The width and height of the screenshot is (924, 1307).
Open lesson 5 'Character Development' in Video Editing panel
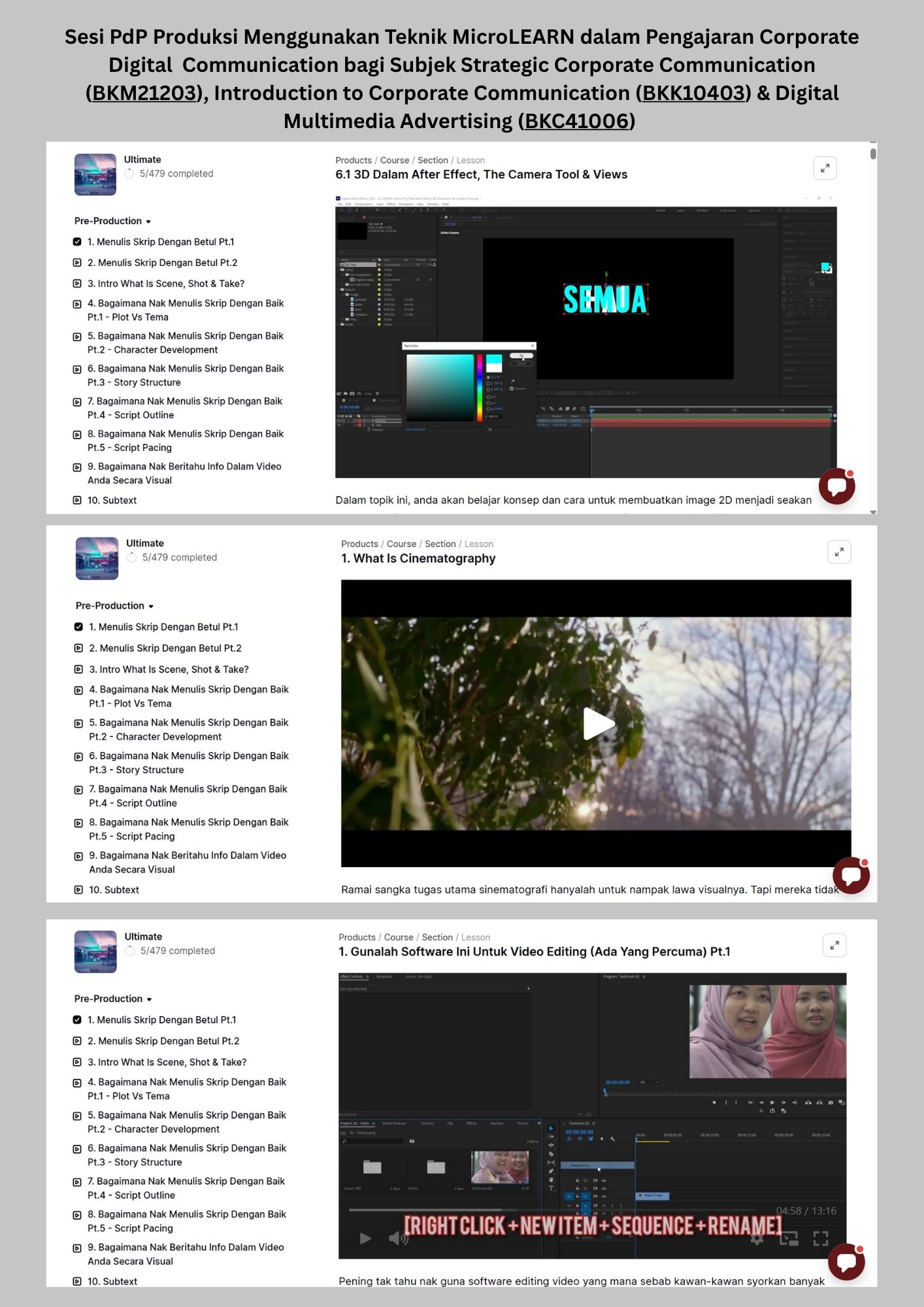tap(187, 1122)
